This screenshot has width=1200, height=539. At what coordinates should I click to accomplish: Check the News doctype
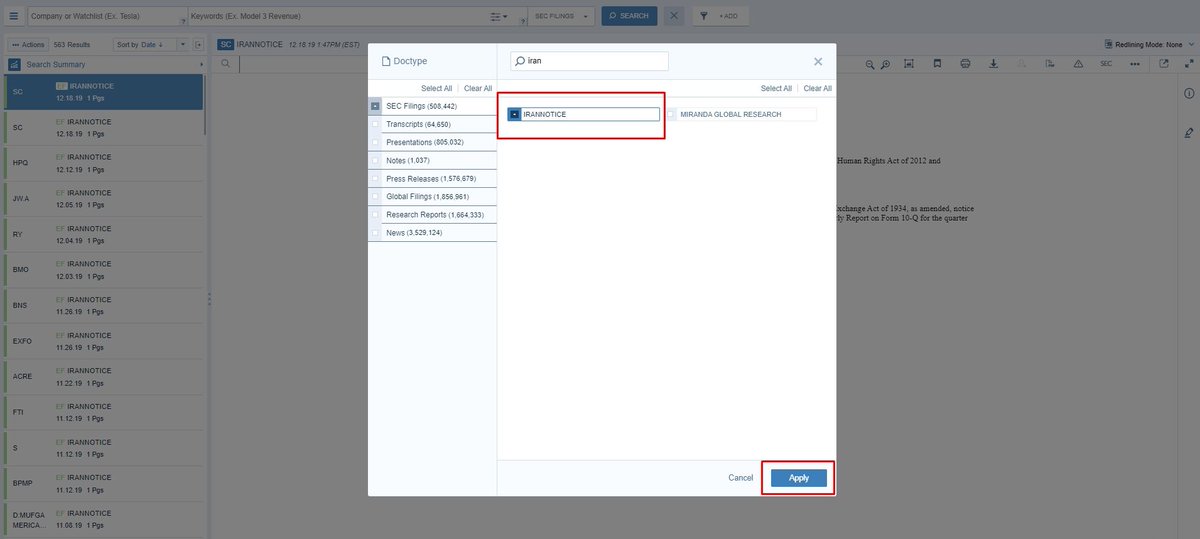375,232
